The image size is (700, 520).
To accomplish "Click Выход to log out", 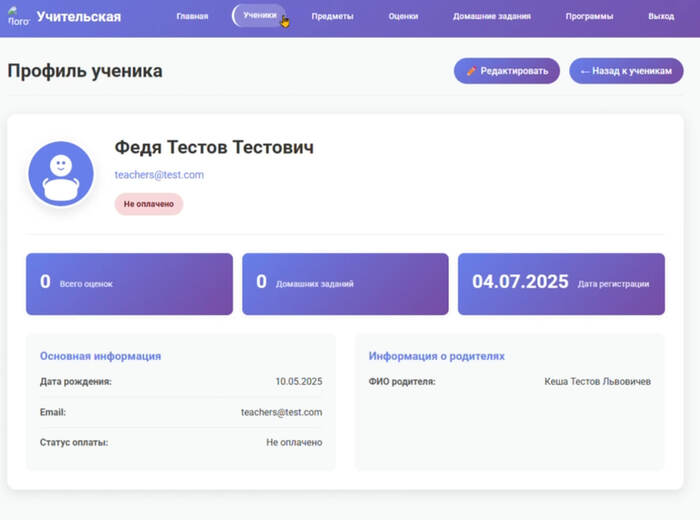I will tap(661, 16).
